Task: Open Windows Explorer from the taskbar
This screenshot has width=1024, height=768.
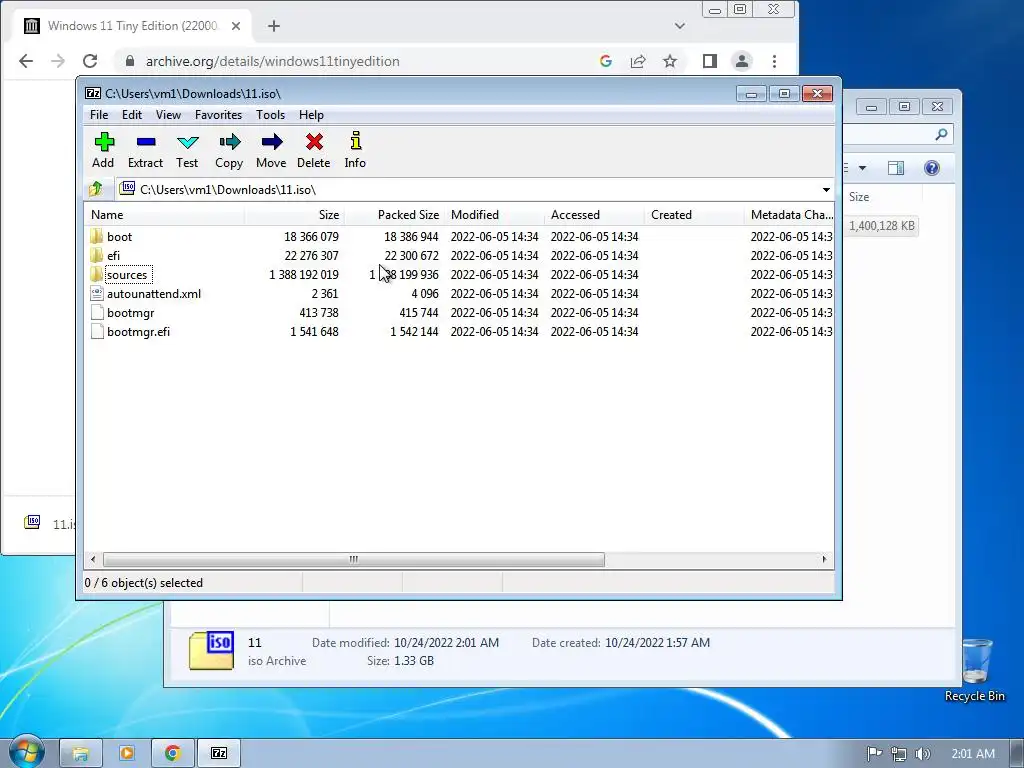Action: (x=80, y=754)
